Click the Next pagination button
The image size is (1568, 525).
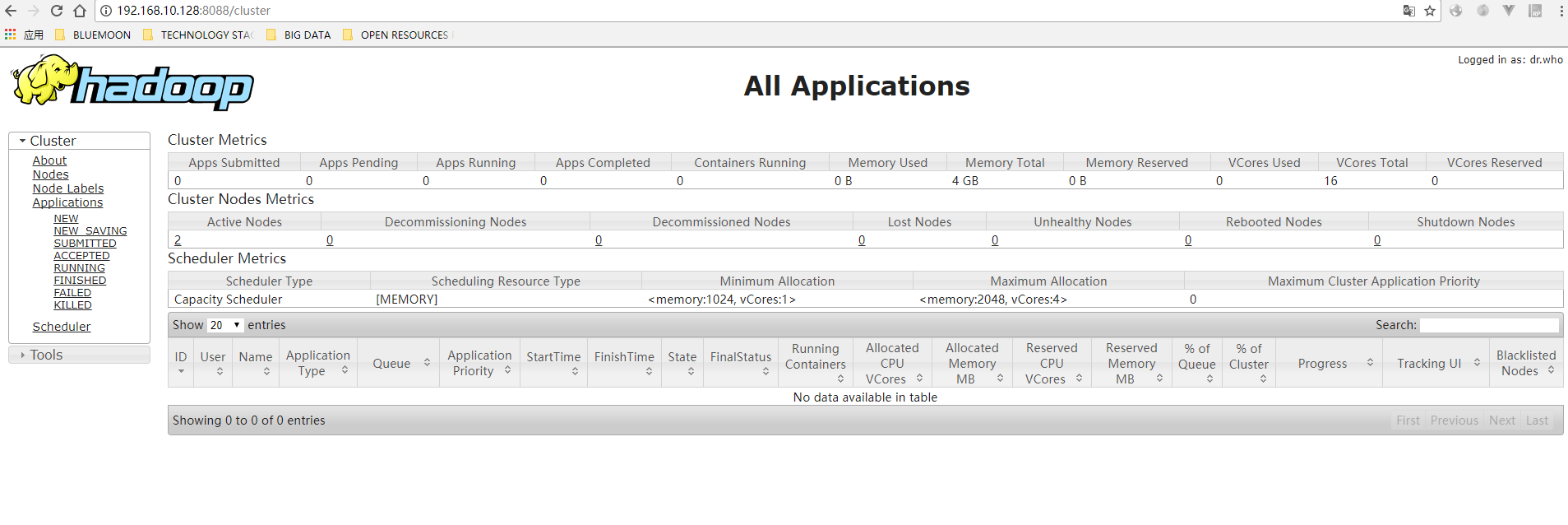[1501, 420]
